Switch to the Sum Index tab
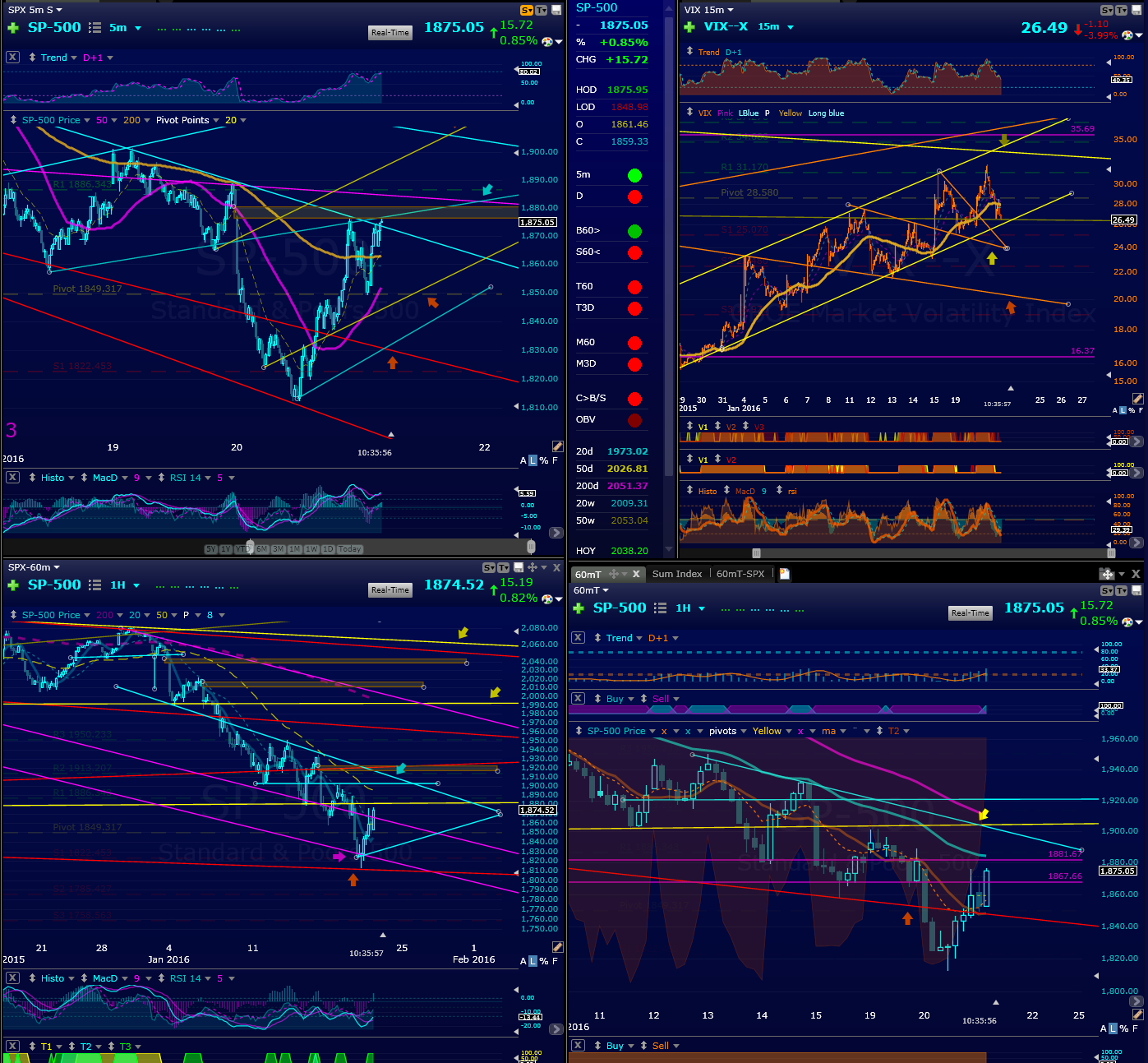This screenshot has width=1148, height=1063. coord(677,574)
